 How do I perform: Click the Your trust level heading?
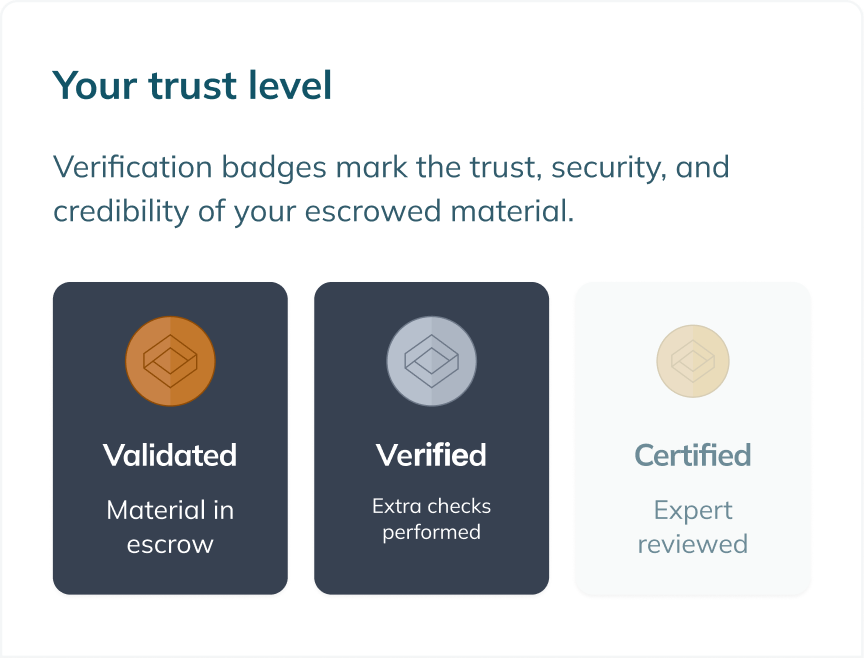coord(193,86)
